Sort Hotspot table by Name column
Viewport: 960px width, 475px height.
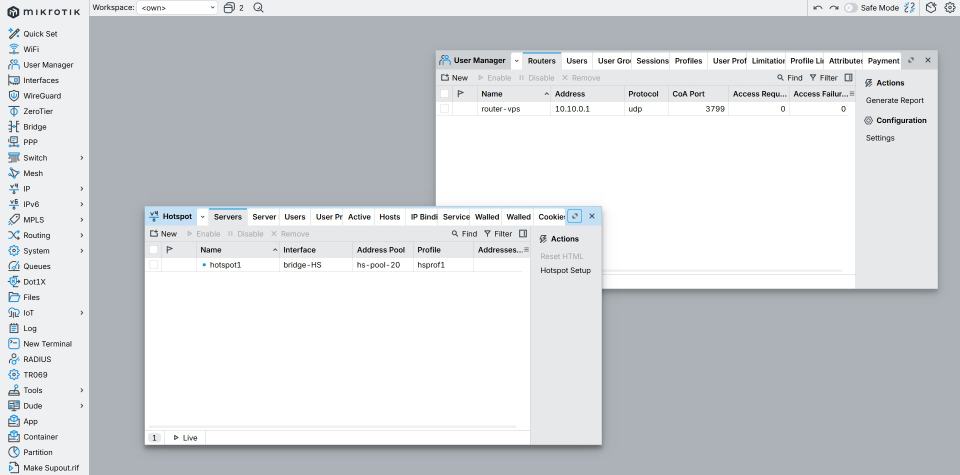click(239, 250)
